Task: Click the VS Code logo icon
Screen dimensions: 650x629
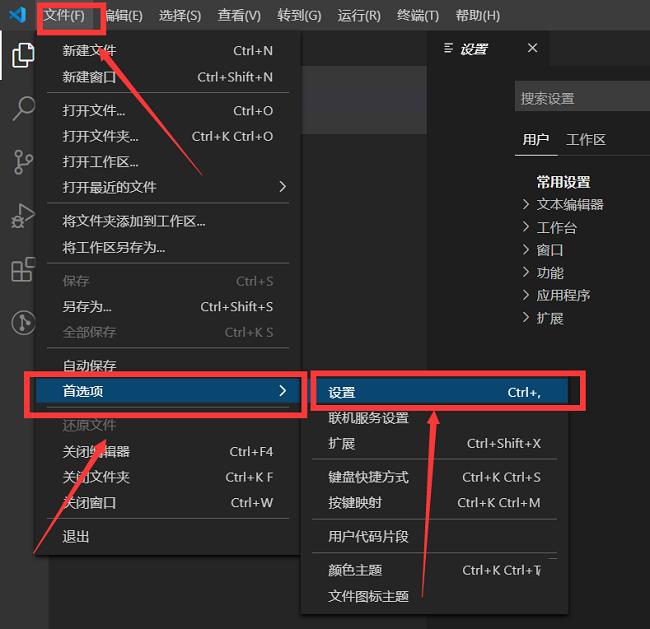Action: click(x=17, y=15)
